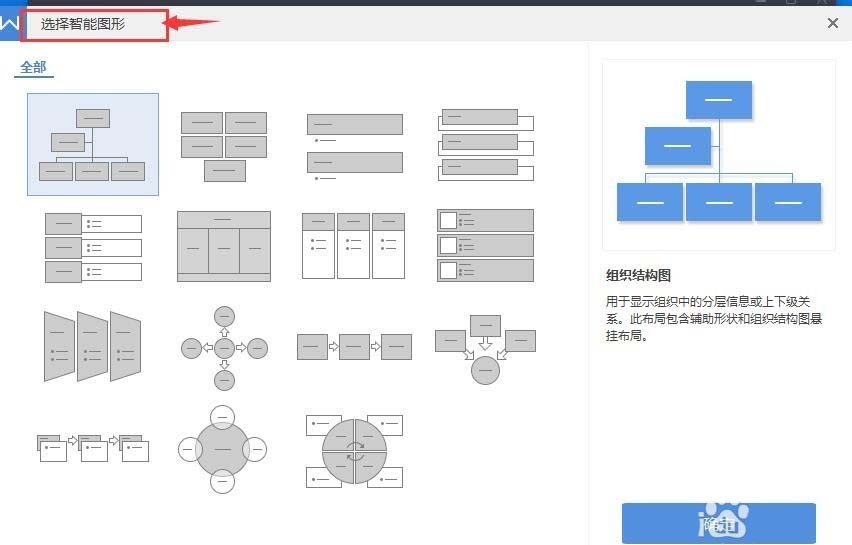
Task: Click the blue organization chart preview image
Action: click(719, 155)
